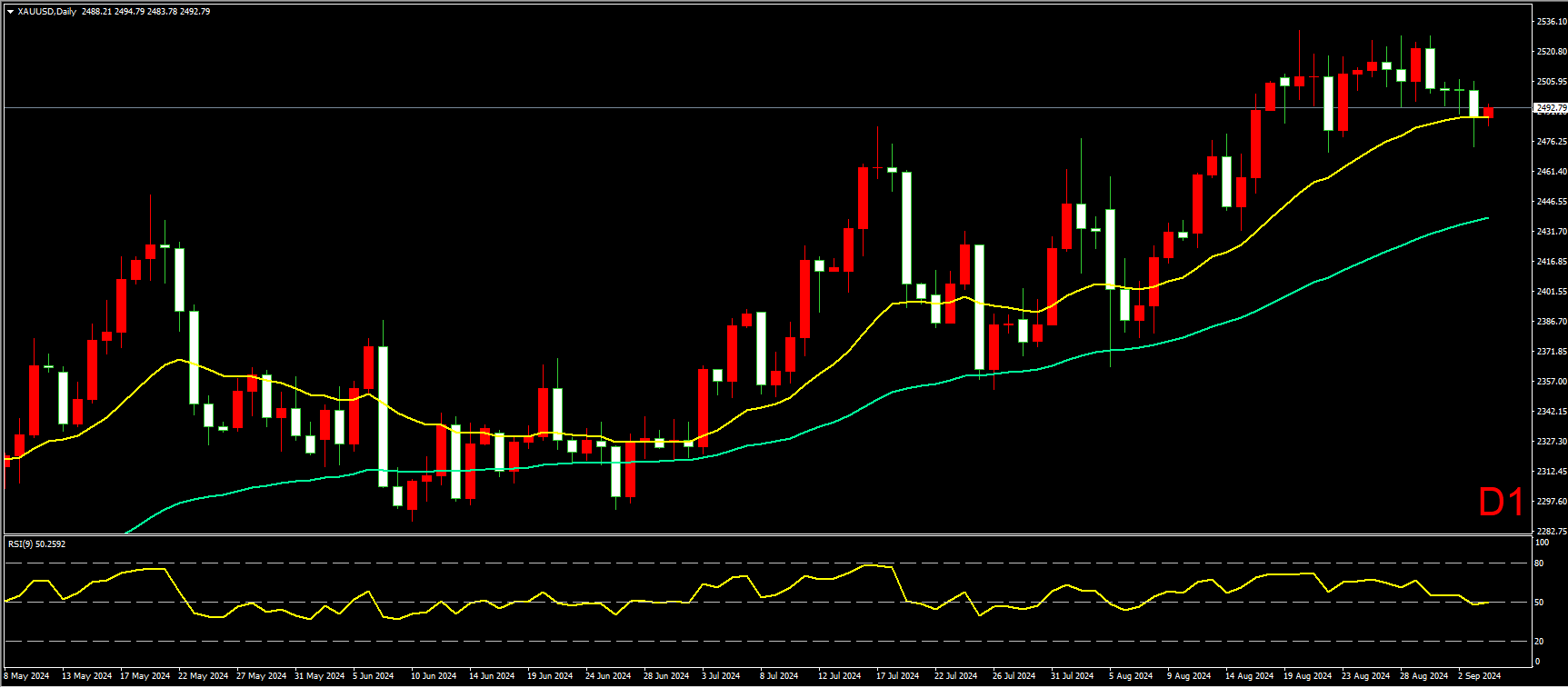Click price axis label 2357.00
This screenshot has height=688, width=1568.
[1552, 382]
